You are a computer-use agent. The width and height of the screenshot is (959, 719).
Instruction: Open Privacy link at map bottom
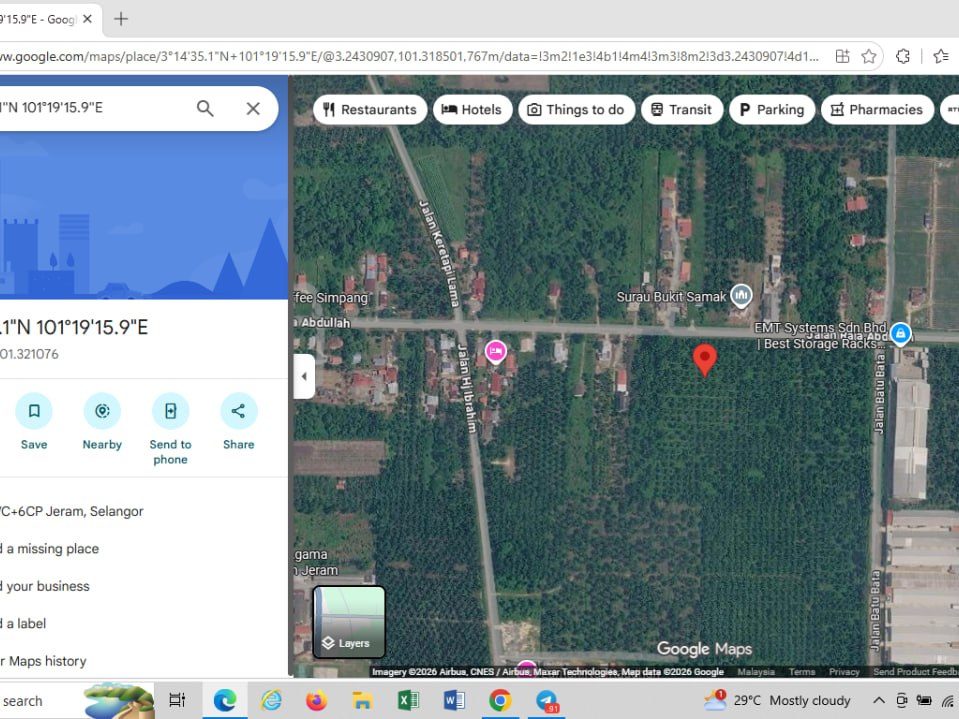[844, 672]
